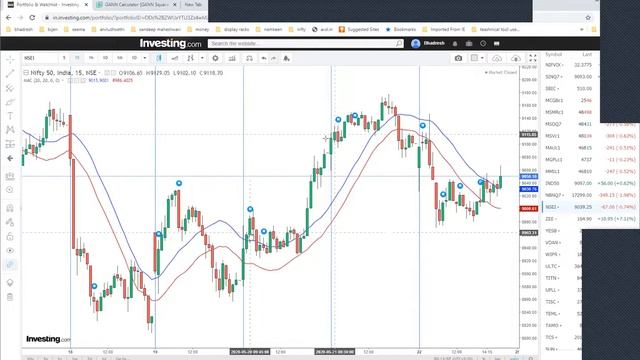
Task: Take a chart snapshot with camera icon
Action: click(458, 58)
